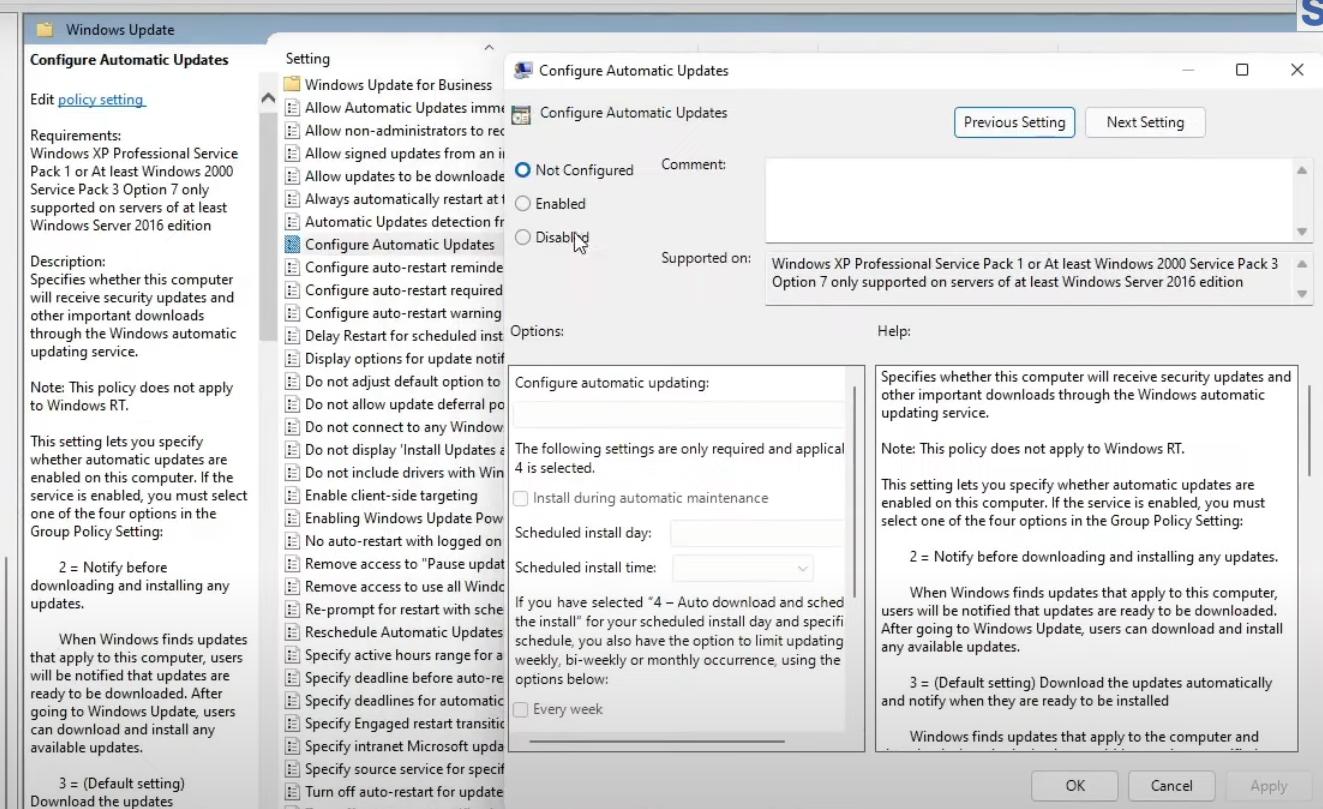Image resolution: width=1323 pixels, height=809 pixels.
Task: Click the Windows Update folder icon in header
Action: tap(45, 29)
